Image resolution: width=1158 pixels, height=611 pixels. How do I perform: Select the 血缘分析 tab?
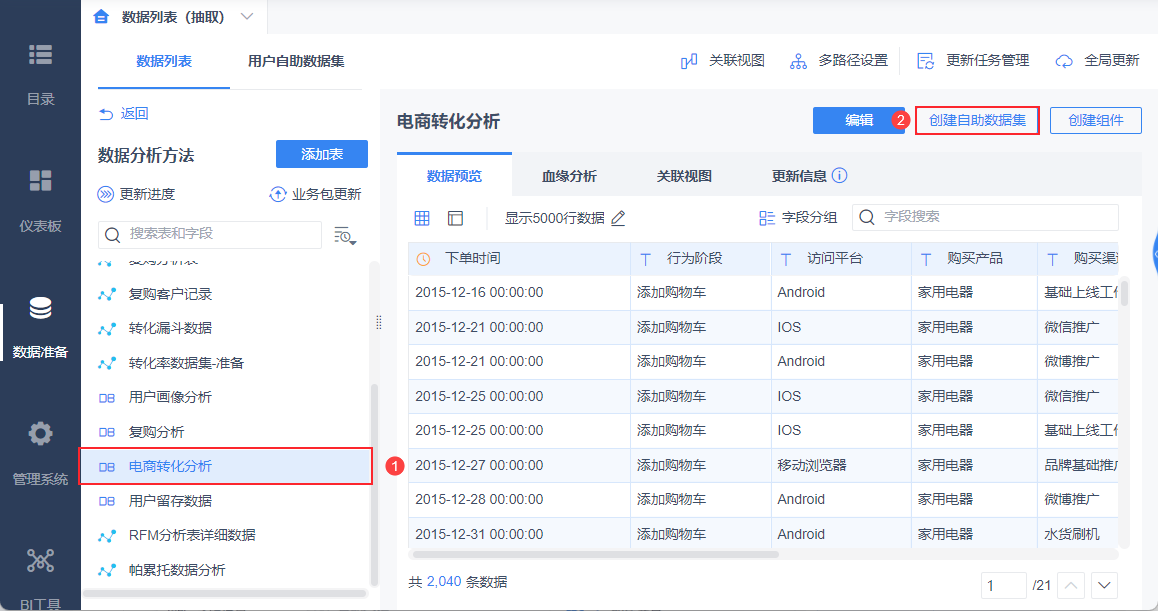pos(569,176)
